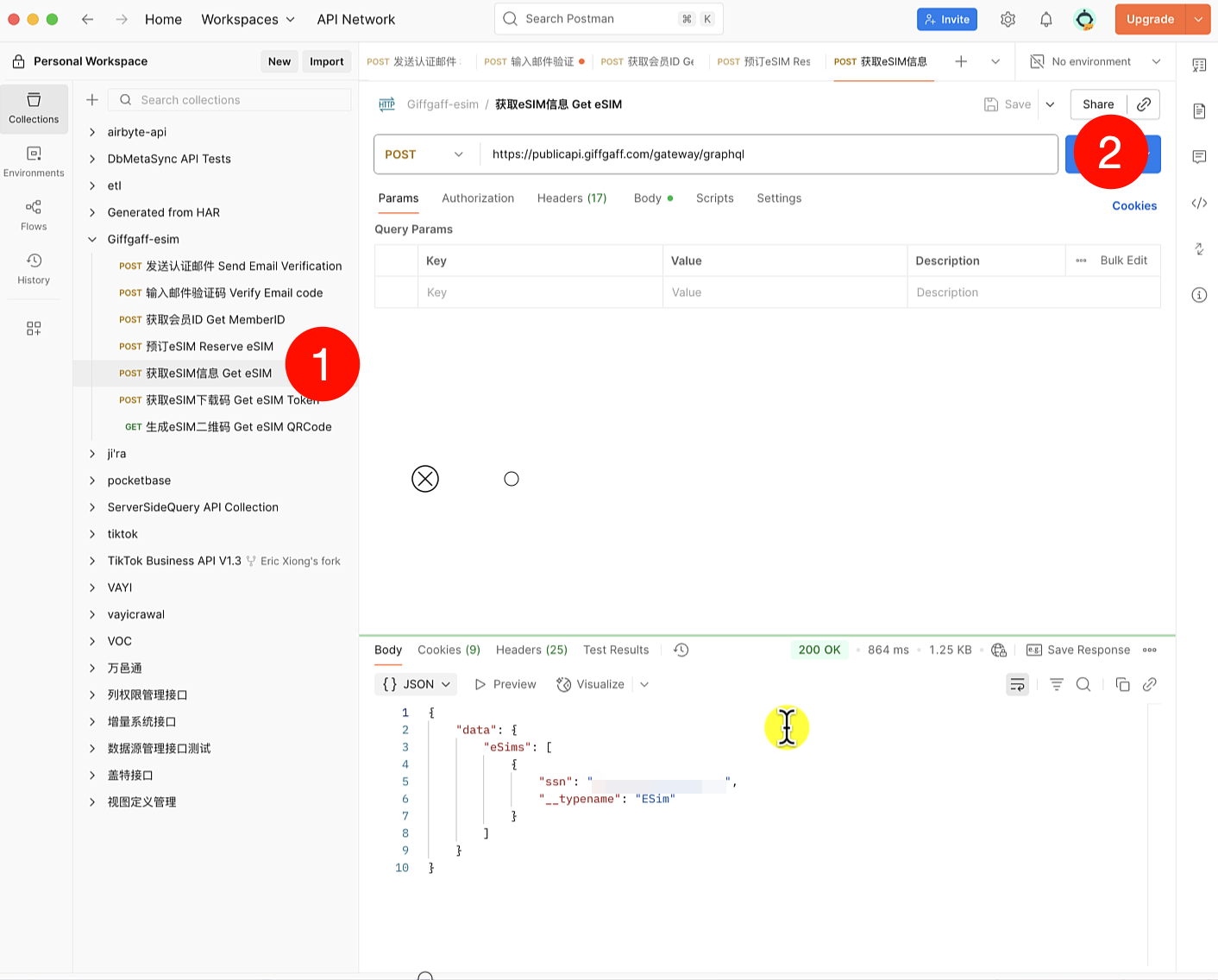
Task: Expand the pocketbase collection
Action: tap(92, 481)
